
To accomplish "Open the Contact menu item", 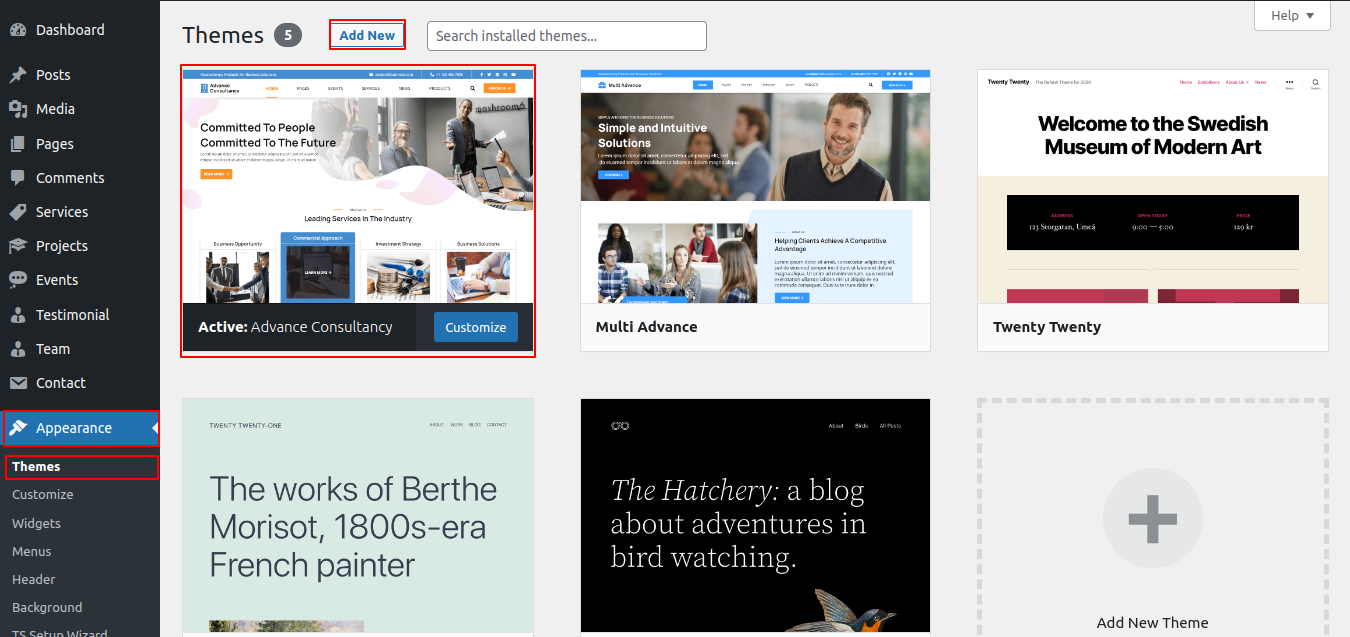I will 80,383.
